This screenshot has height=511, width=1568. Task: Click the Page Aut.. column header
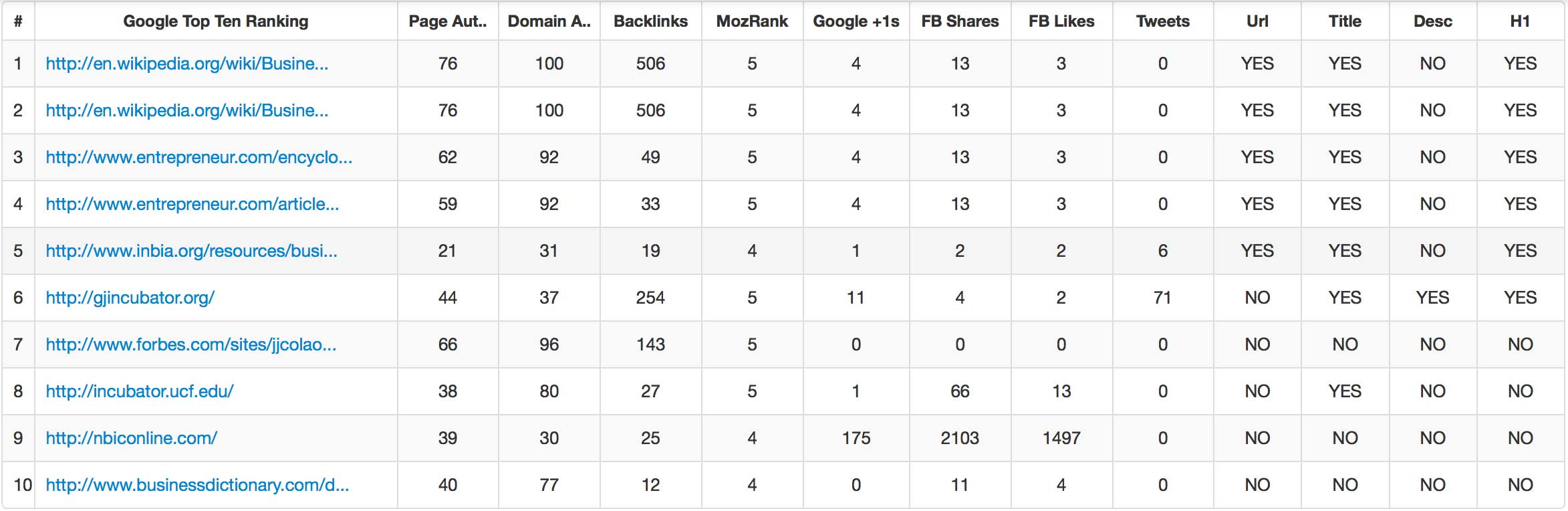click(448, 21)
